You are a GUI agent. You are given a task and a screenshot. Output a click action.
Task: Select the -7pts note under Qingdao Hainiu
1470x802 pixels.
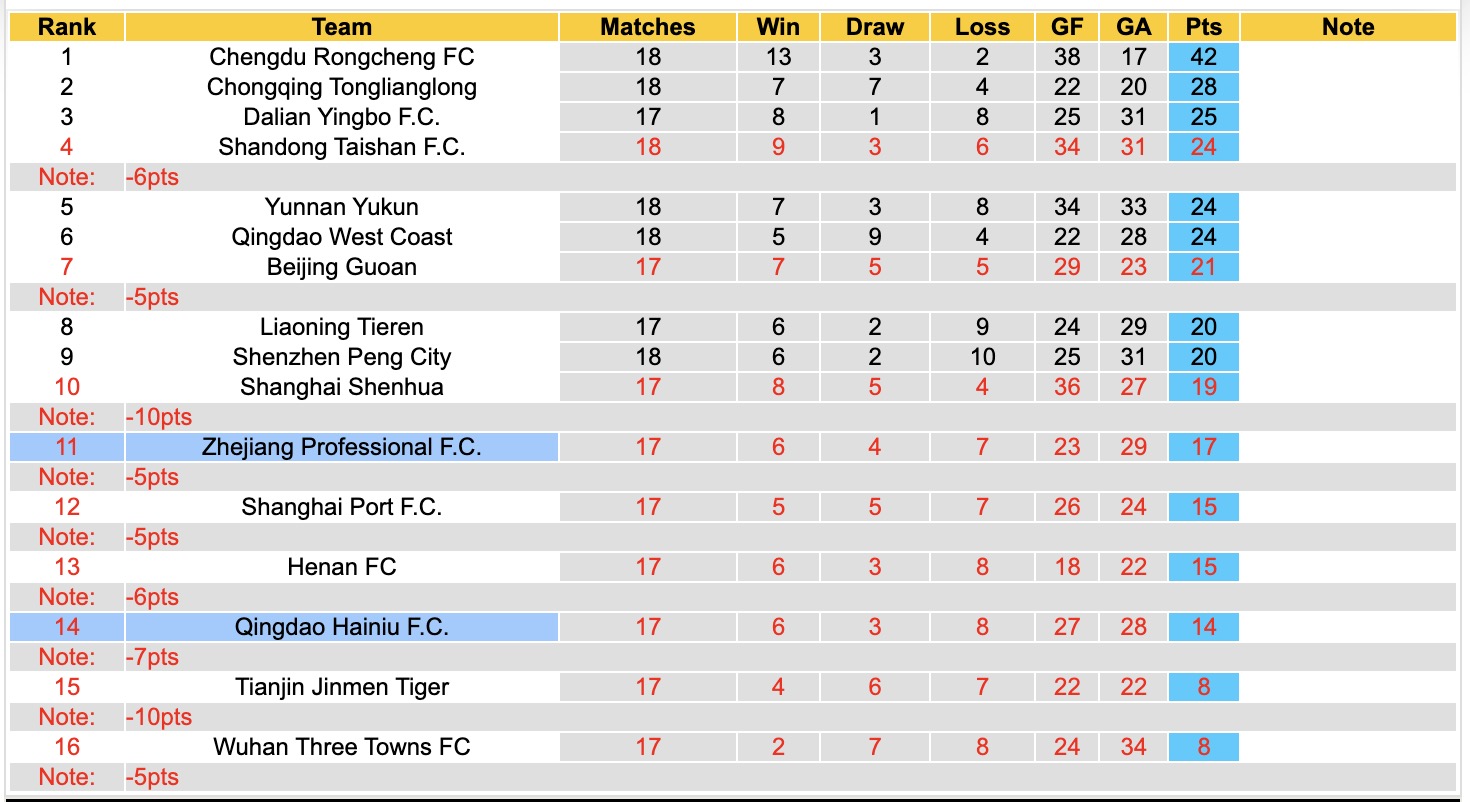click(x=153, y=657)
